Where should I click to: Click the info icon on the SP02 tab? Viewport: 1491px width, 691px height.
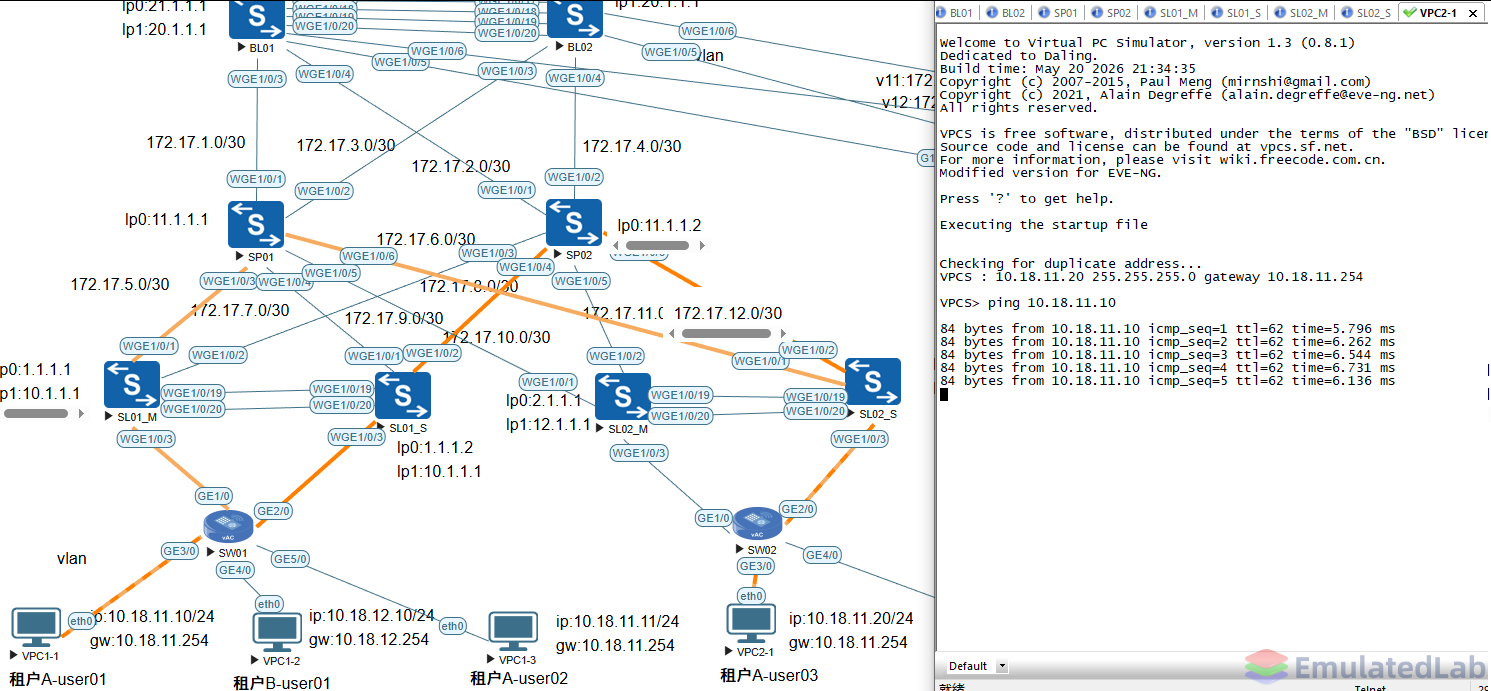pos(1096,13)
